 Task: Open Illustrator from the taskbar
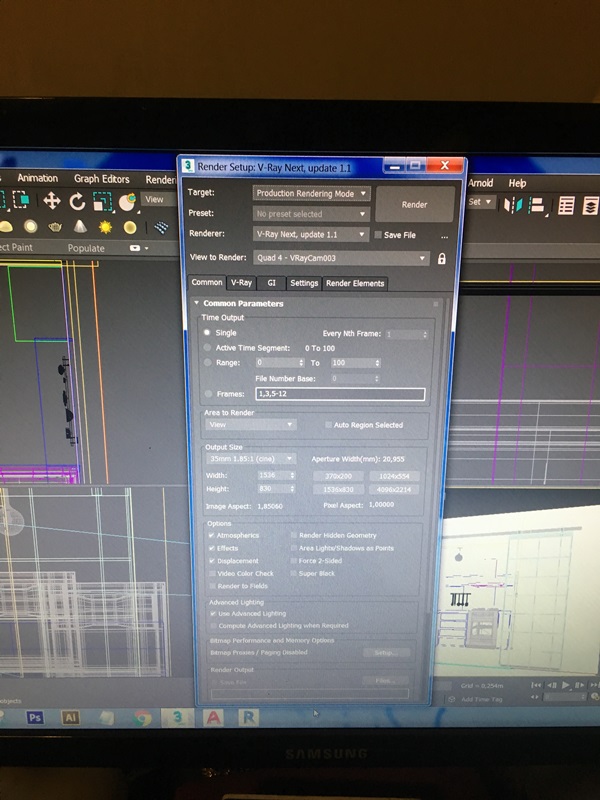coord(70,717)
